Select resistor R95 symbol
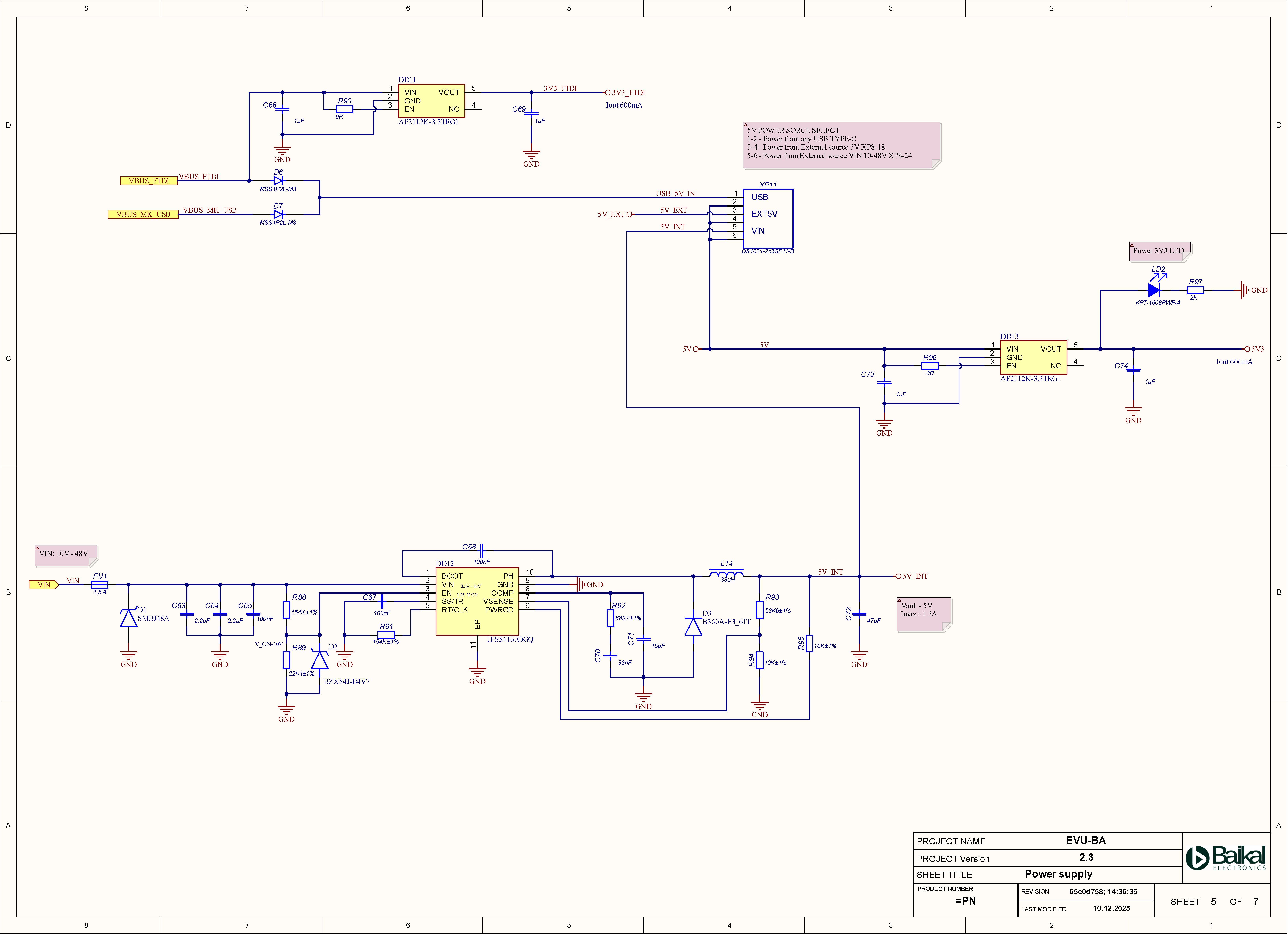 809,643
